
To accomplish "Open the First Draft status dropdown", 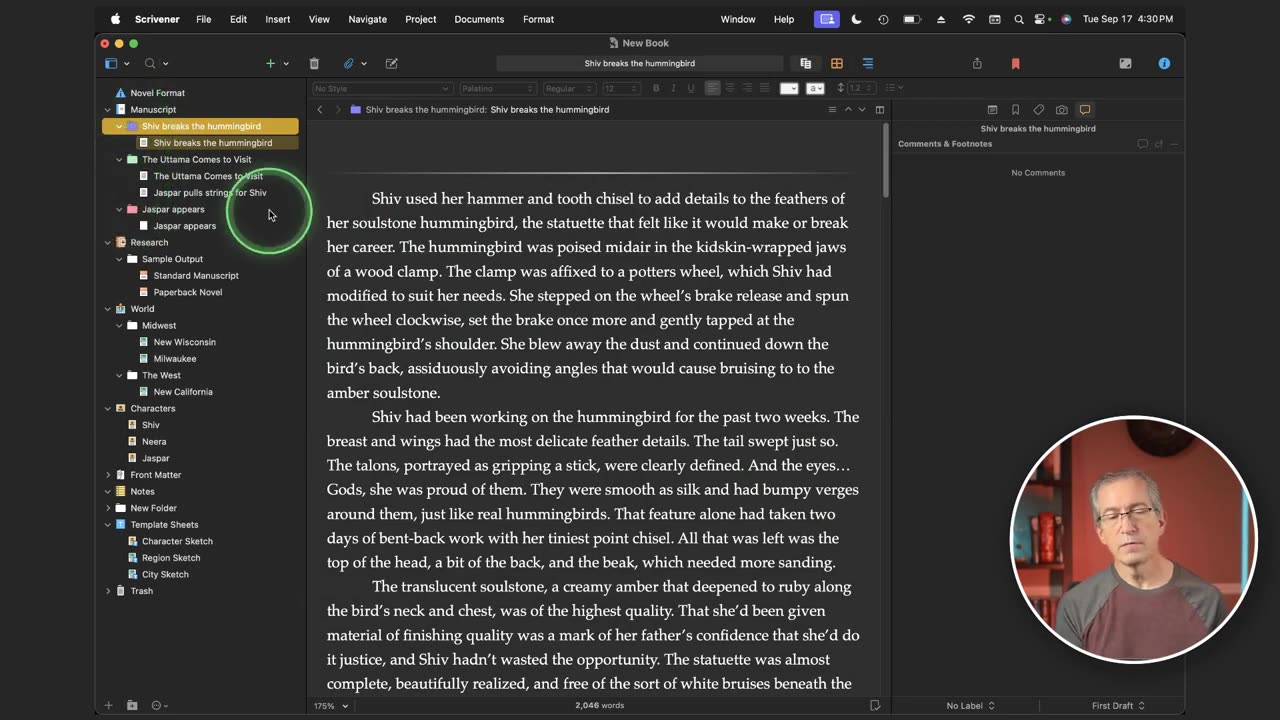I will point(1118,706).
